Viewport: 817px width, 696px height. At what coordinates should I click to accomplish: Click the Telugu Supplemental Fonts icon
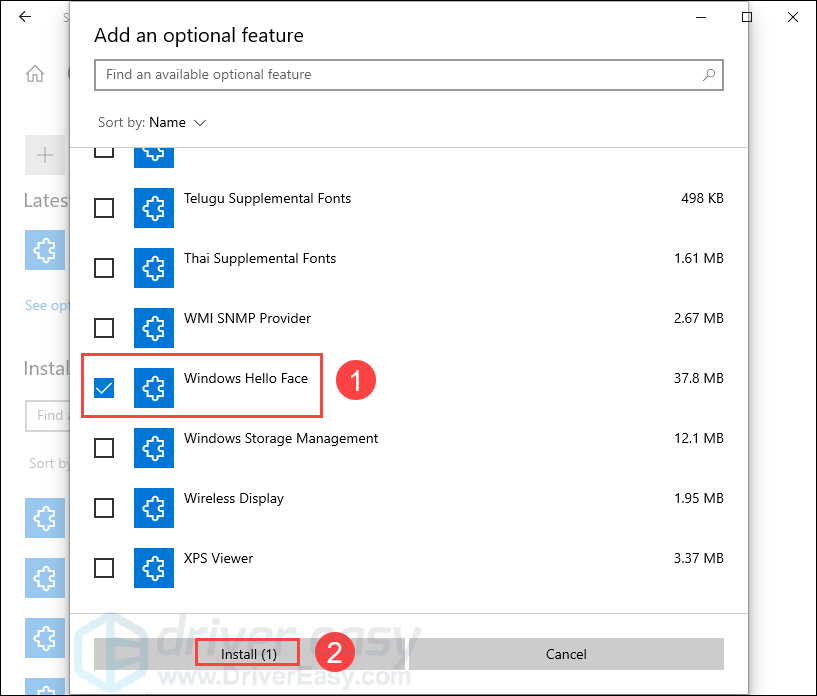(153, 208)
